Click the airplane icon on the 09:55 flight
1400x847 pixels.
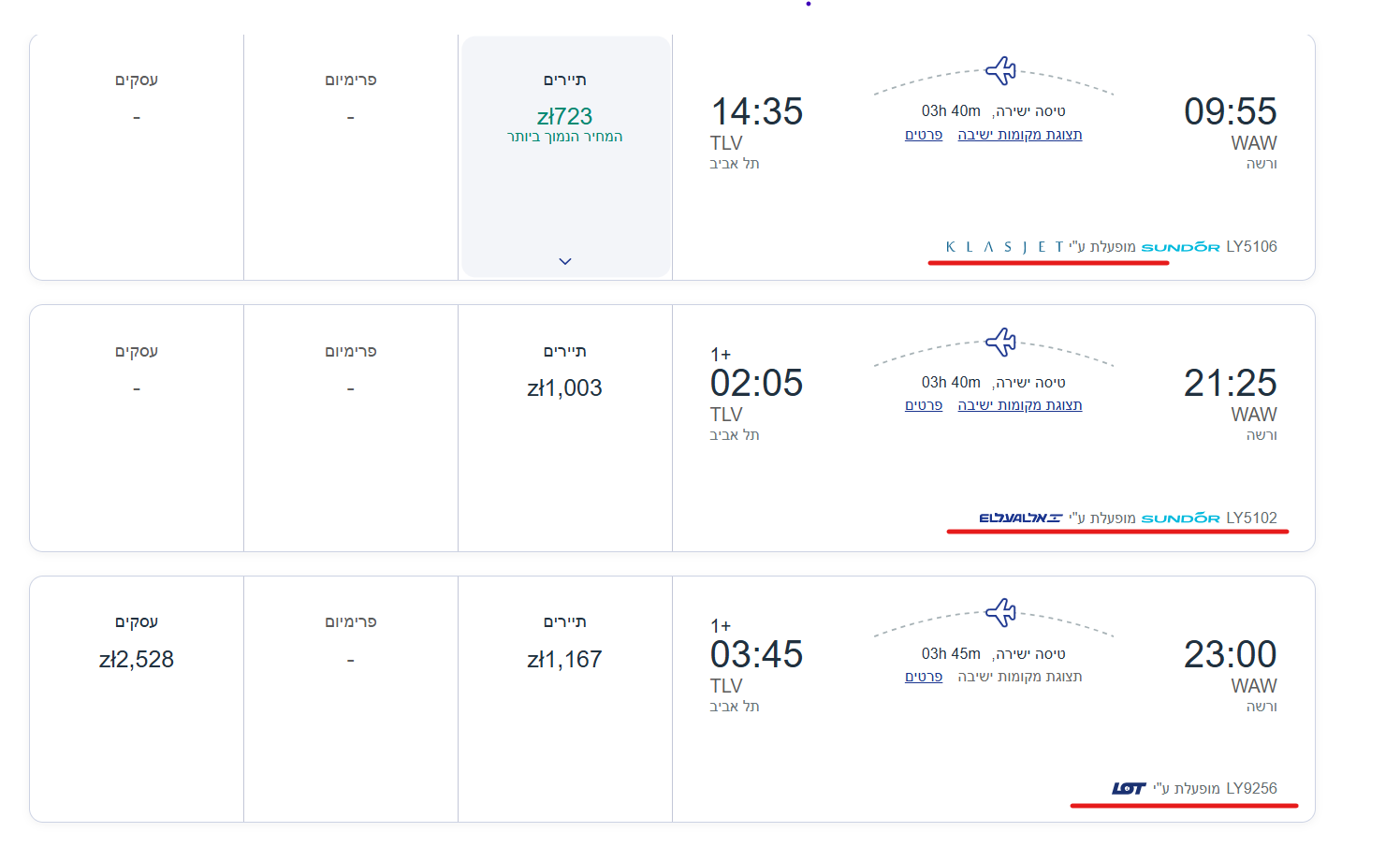(x=1000, y=70)
